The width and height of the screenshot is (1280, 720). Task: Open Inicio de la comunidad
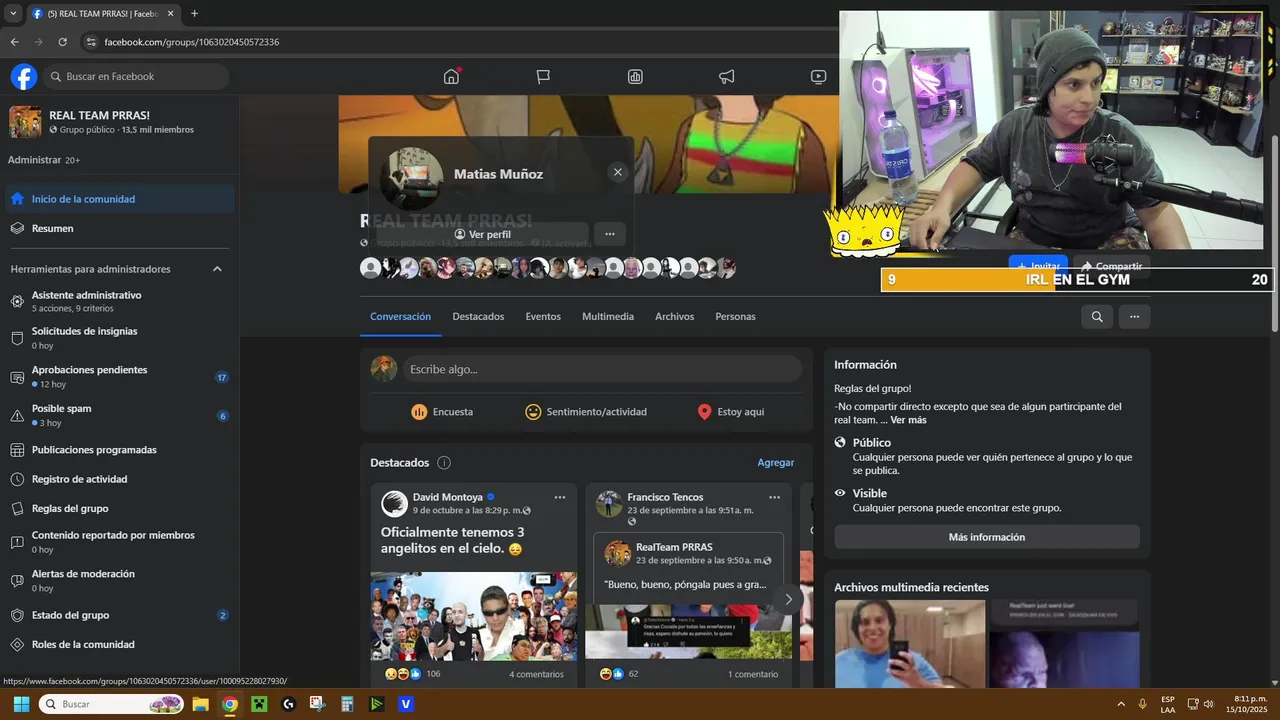(x=120, y=199)
